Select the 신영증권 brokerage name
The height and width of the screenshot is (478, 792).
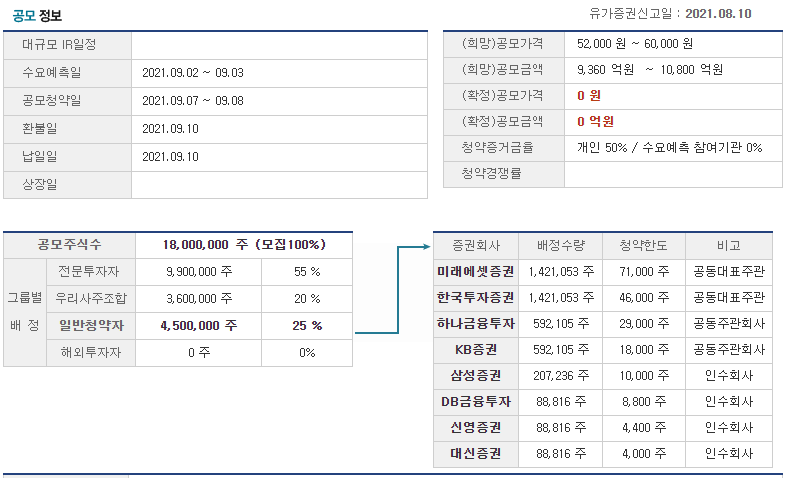pos(476,427)
